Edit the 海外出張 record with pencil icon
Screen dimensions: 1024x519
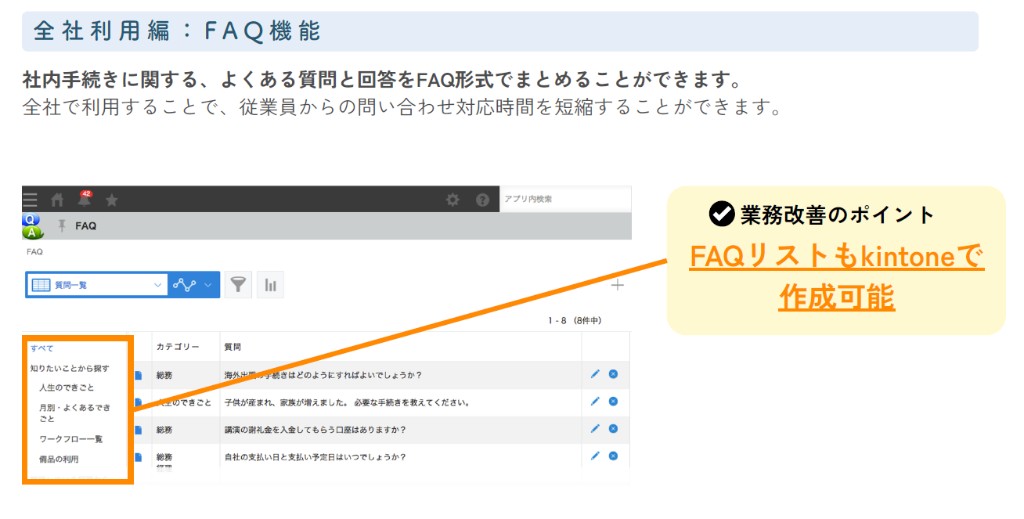click(594, 374)
